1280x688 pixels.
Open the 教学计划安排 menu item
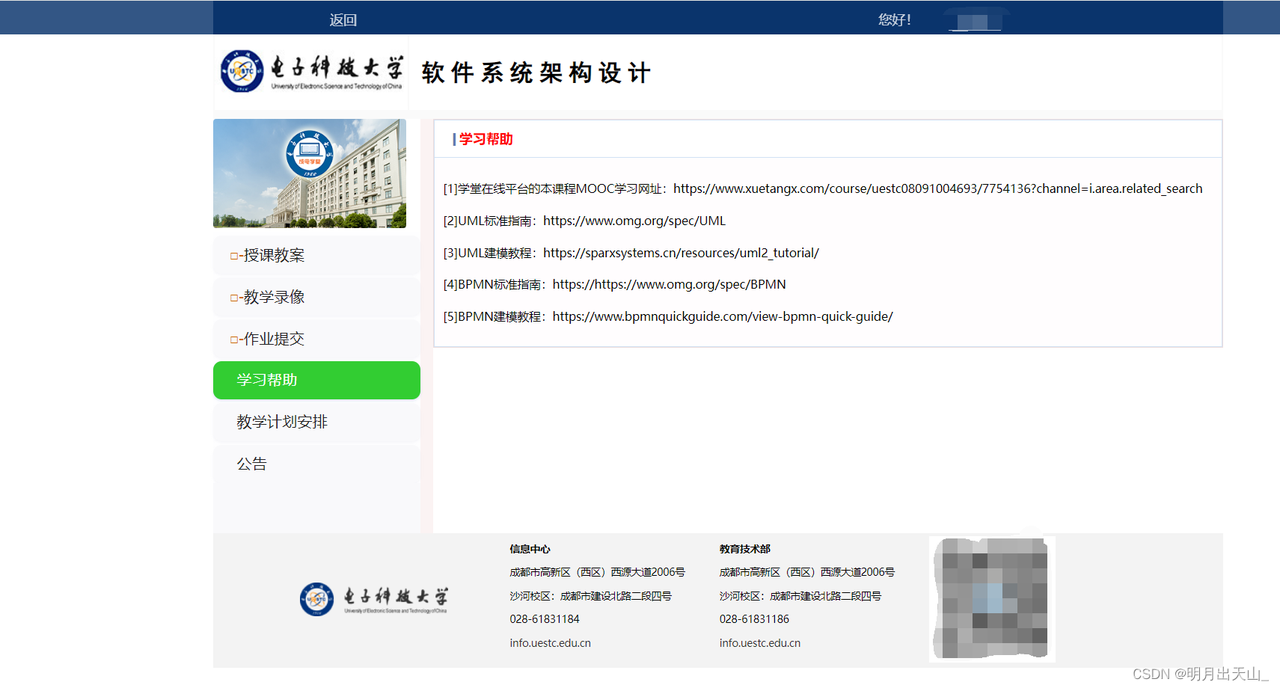pyautogui.click(x=316, y=422)
